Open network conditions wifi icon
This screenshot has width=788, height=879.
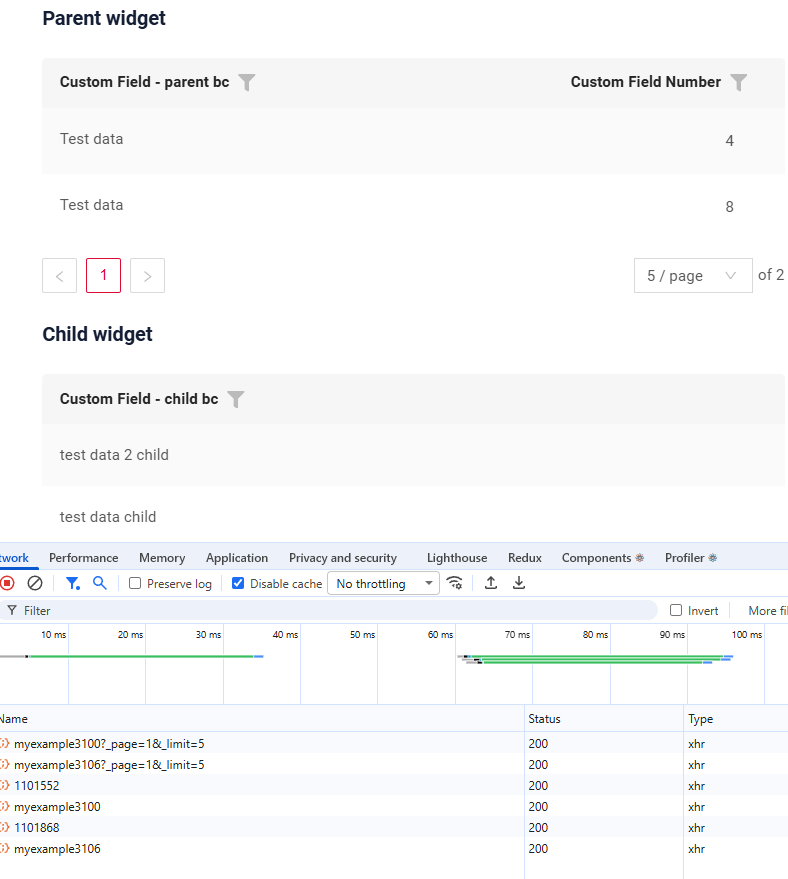[x=455, y=583]
